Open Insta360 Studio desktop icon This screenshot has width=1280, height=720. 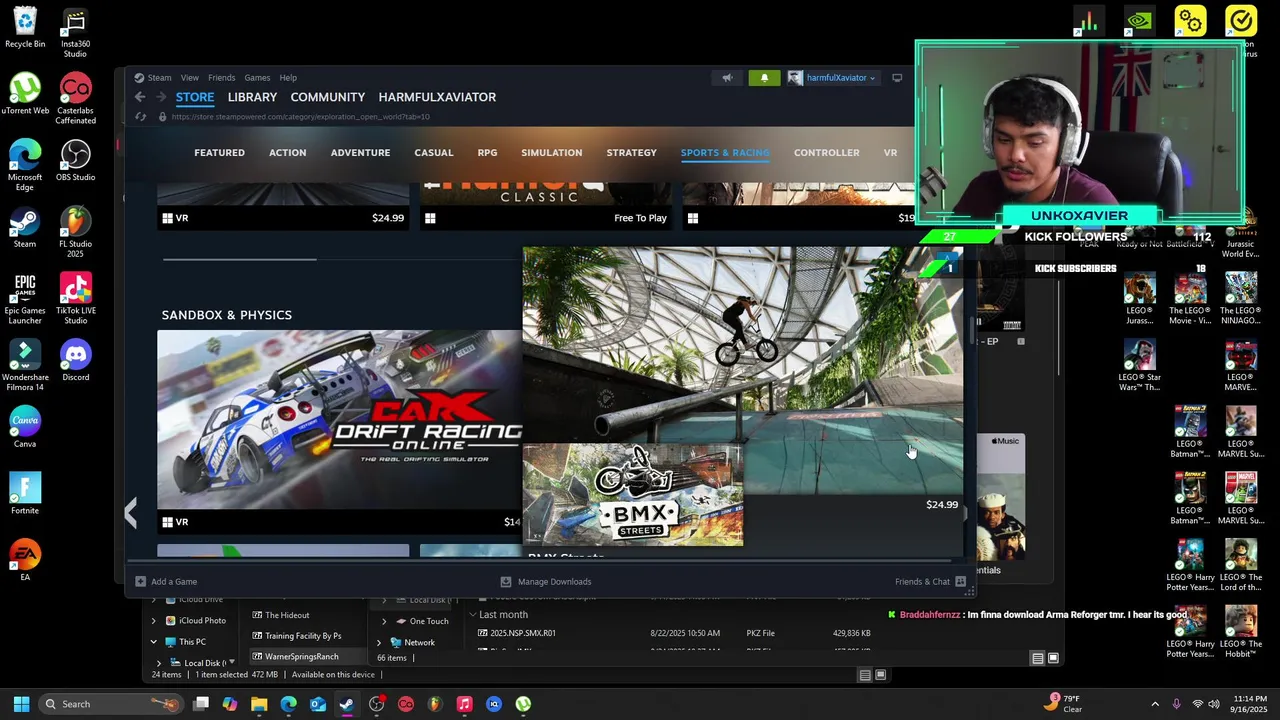click(x=75, y=33)
